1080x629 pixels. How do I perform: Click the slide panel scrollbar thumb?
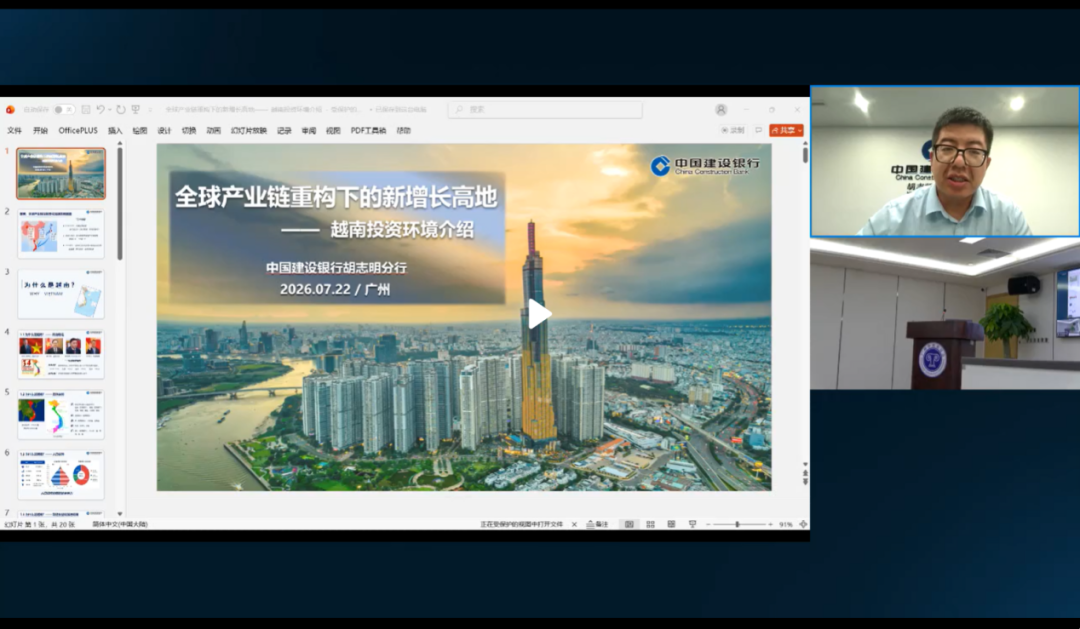tap(120, 203)
